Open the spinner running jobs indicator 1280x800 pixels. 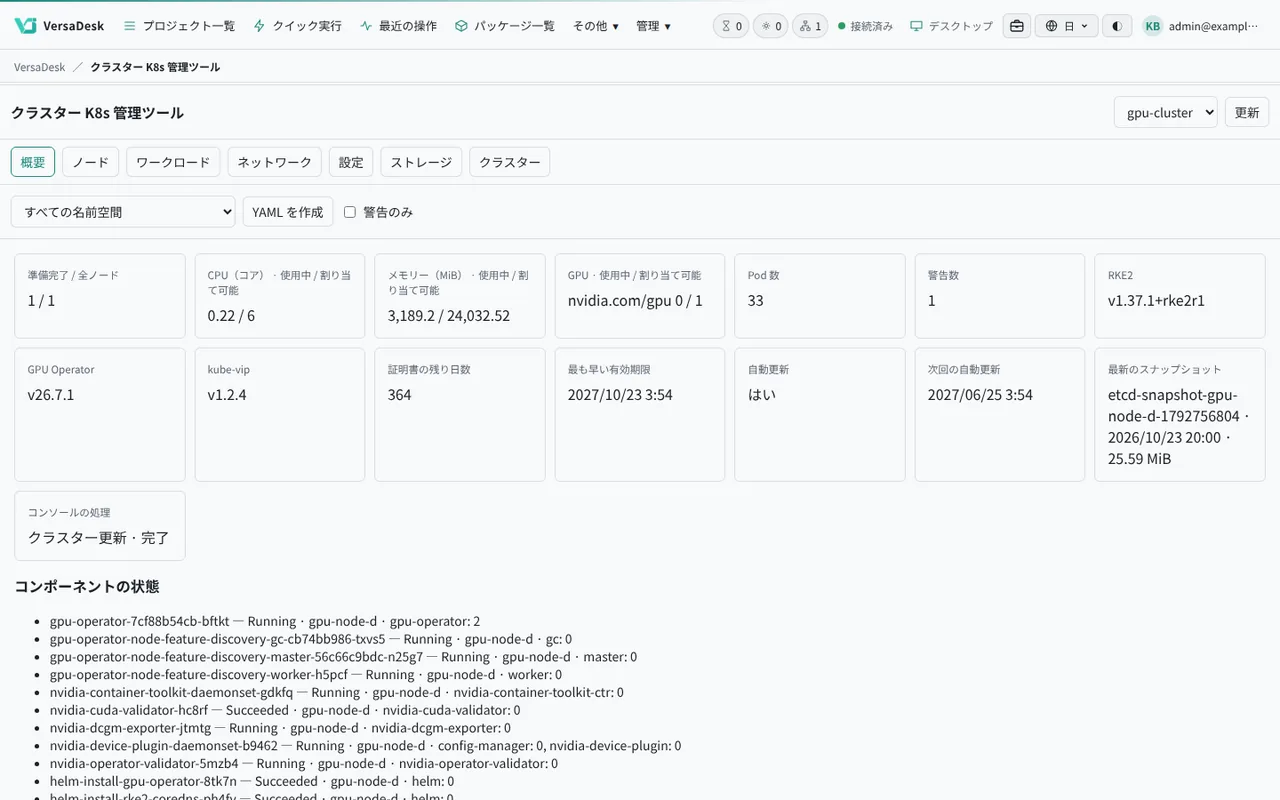point(770,26)
